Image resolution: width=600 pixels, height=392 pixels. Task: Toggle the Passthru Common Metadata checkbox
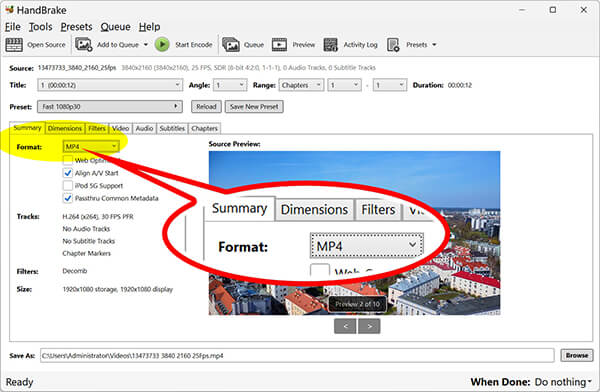pos(68,198)
